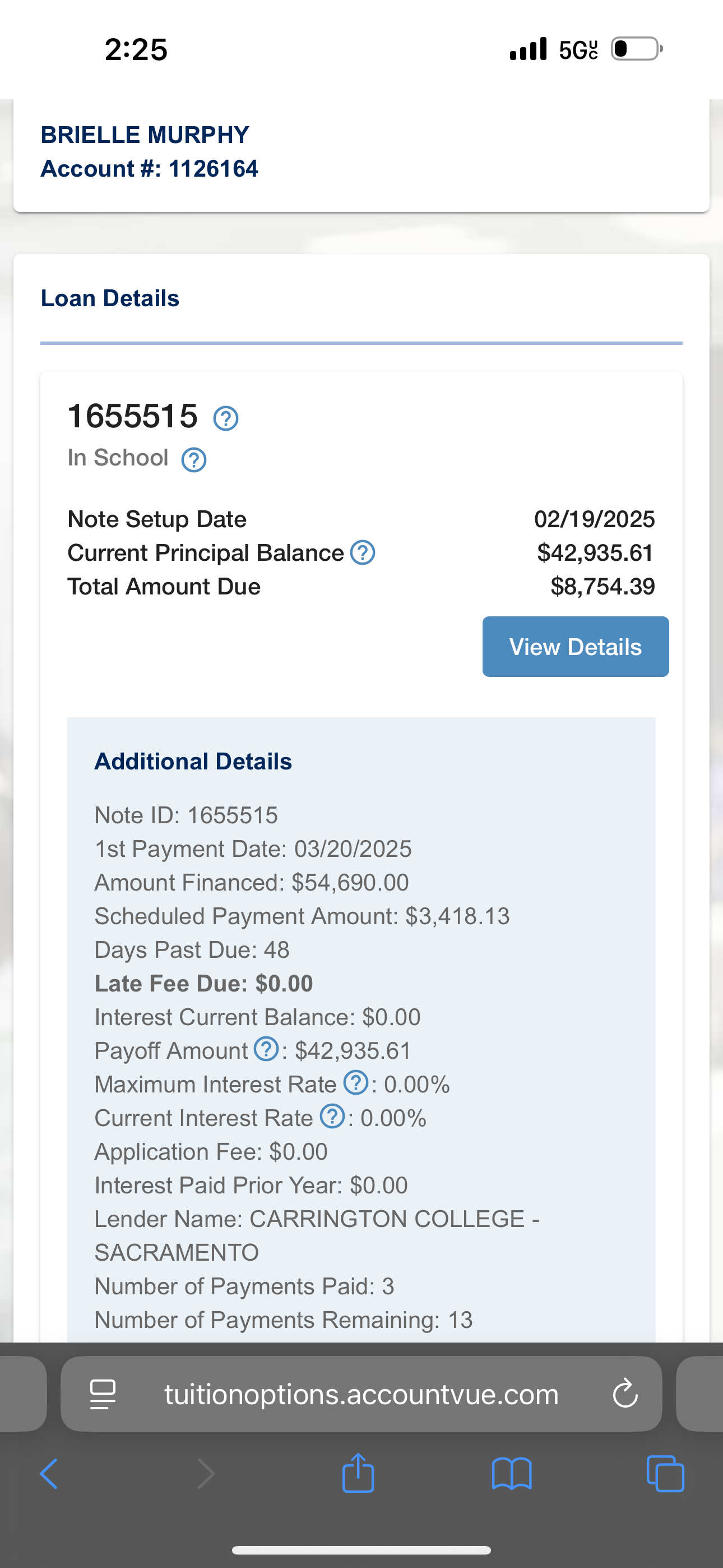Tap the In School status help icon
The image size is (723, 1568).
point(194,460)
